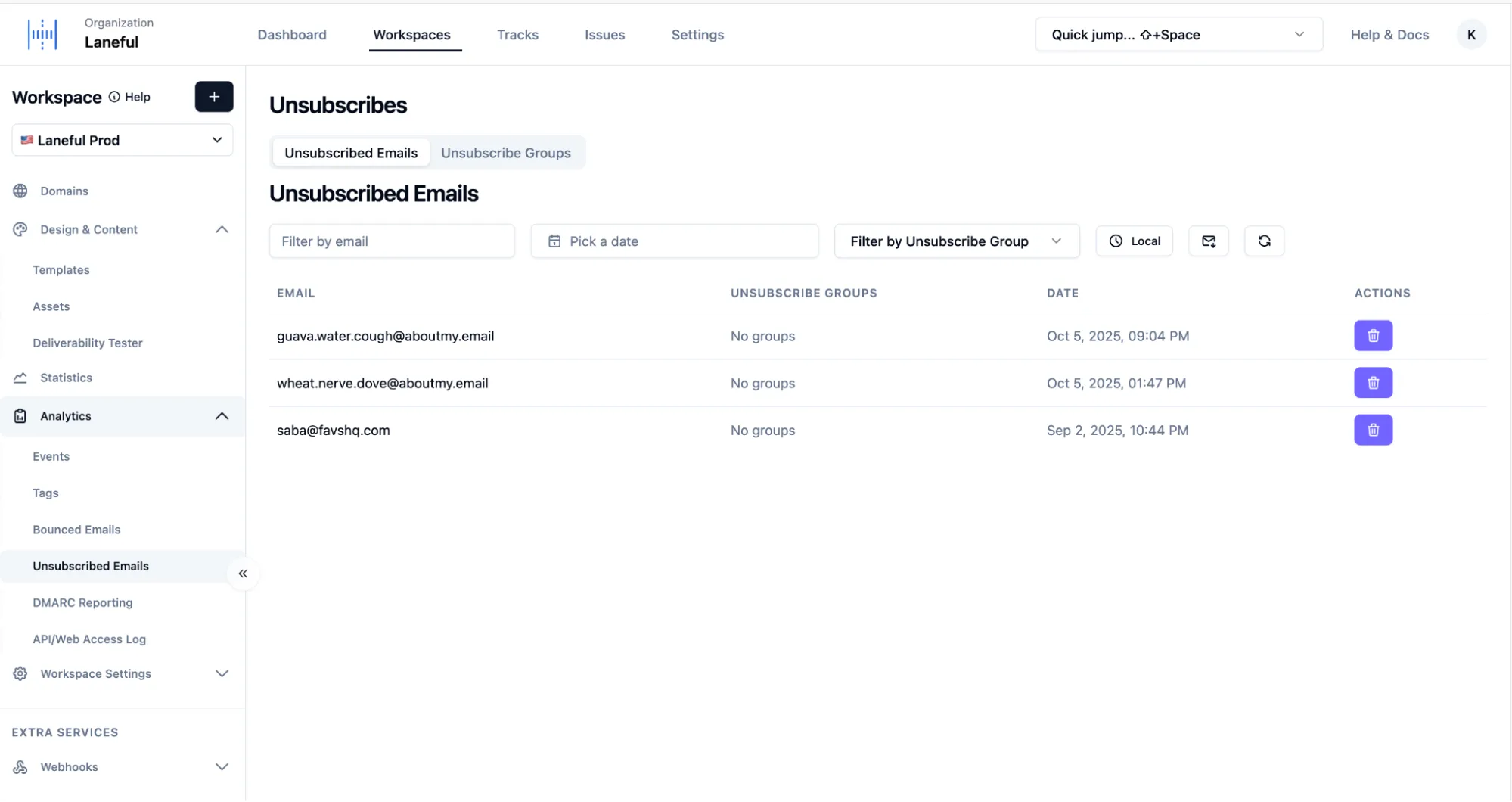Image resolution: width=1512 pixels, height=802 pixels.
Task: Delete wheat.nerve.dove@aboutmy.email unsubscribe entry
Action: pyautogui.click(x=1373, y=383)
